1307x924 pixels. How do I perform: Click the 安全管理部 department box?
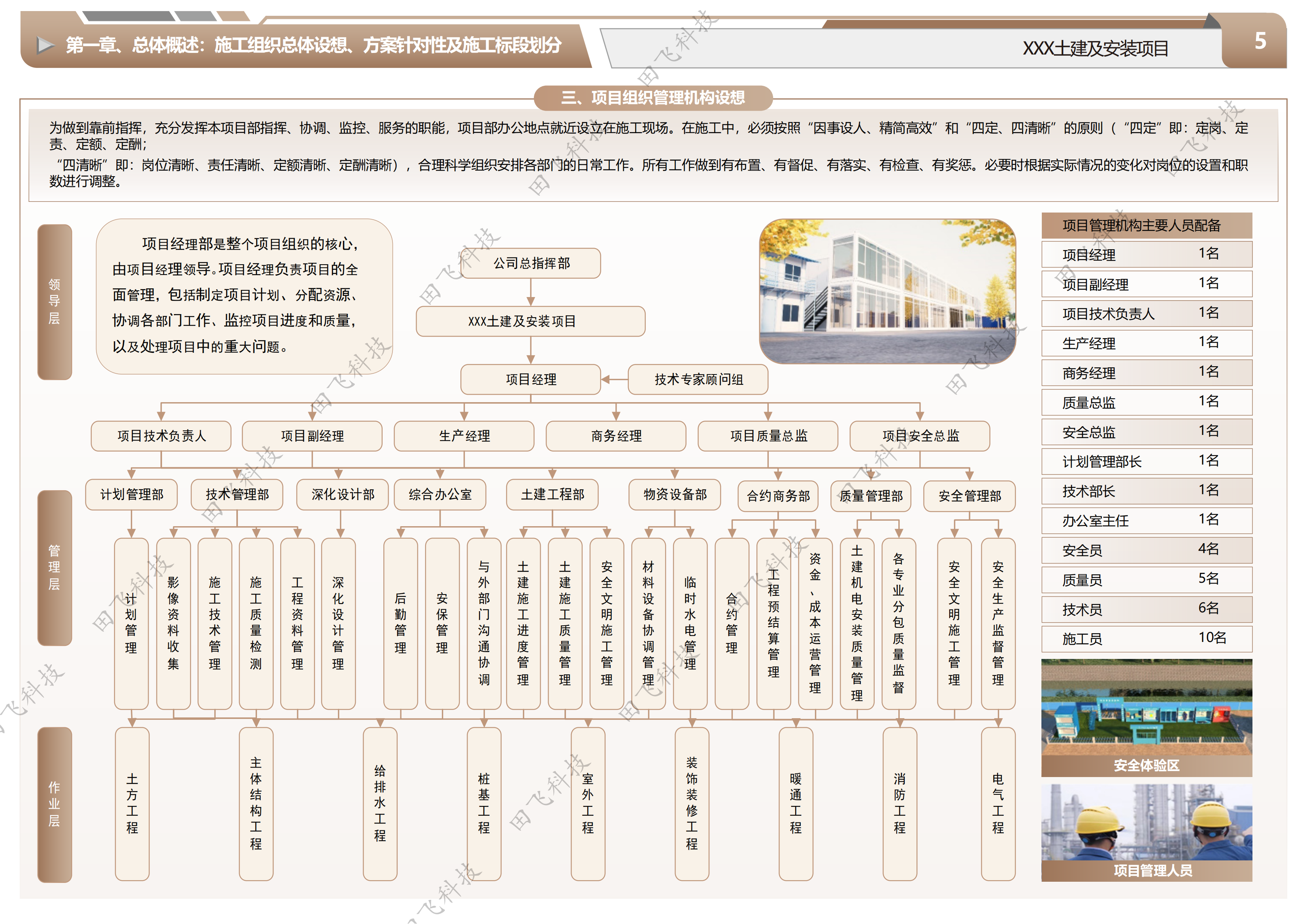pos(969,496)
